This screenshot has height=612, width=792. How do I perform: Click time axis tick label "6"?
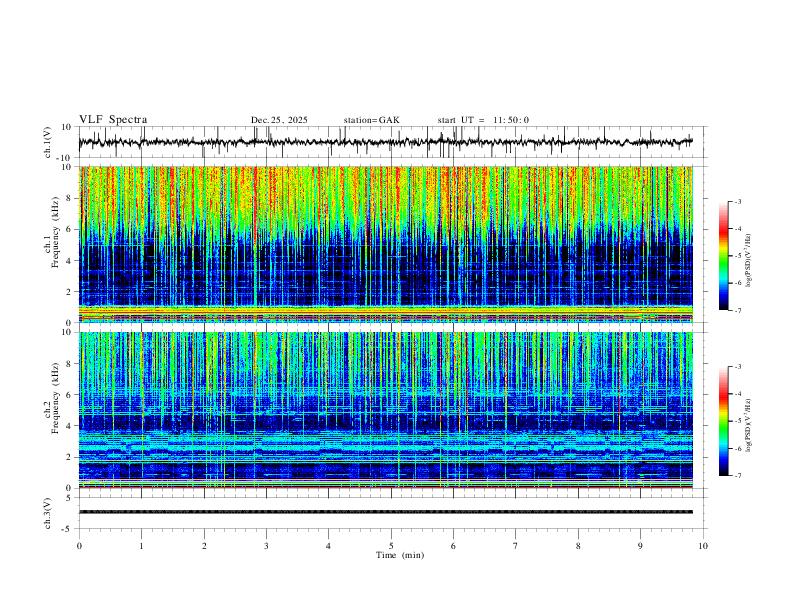(x=454, y=546)
